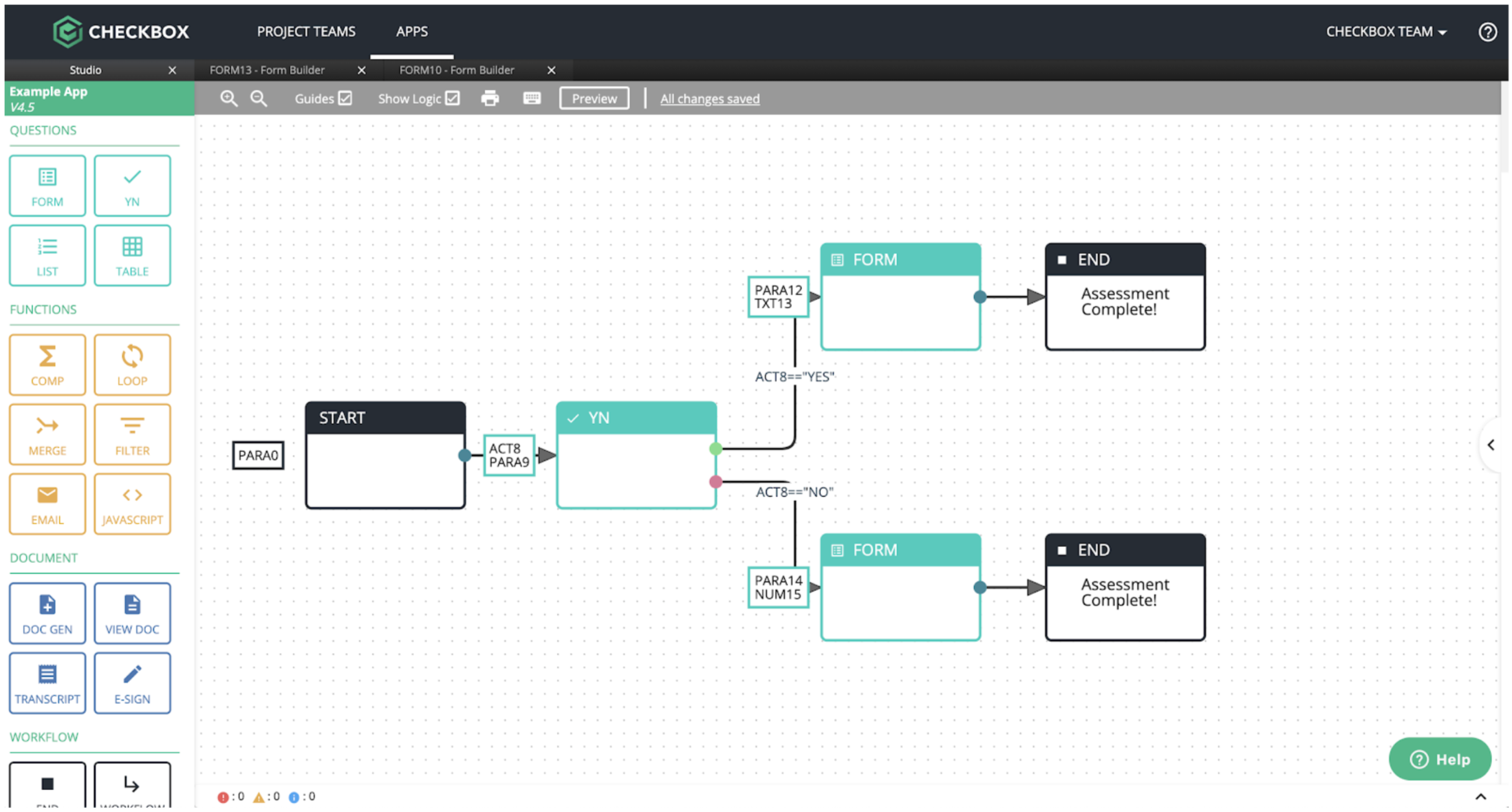The height and width of the screenshot is (812, 1512).
Task: Open the keyboard shortcuts icon
Action: pos(532,98)
